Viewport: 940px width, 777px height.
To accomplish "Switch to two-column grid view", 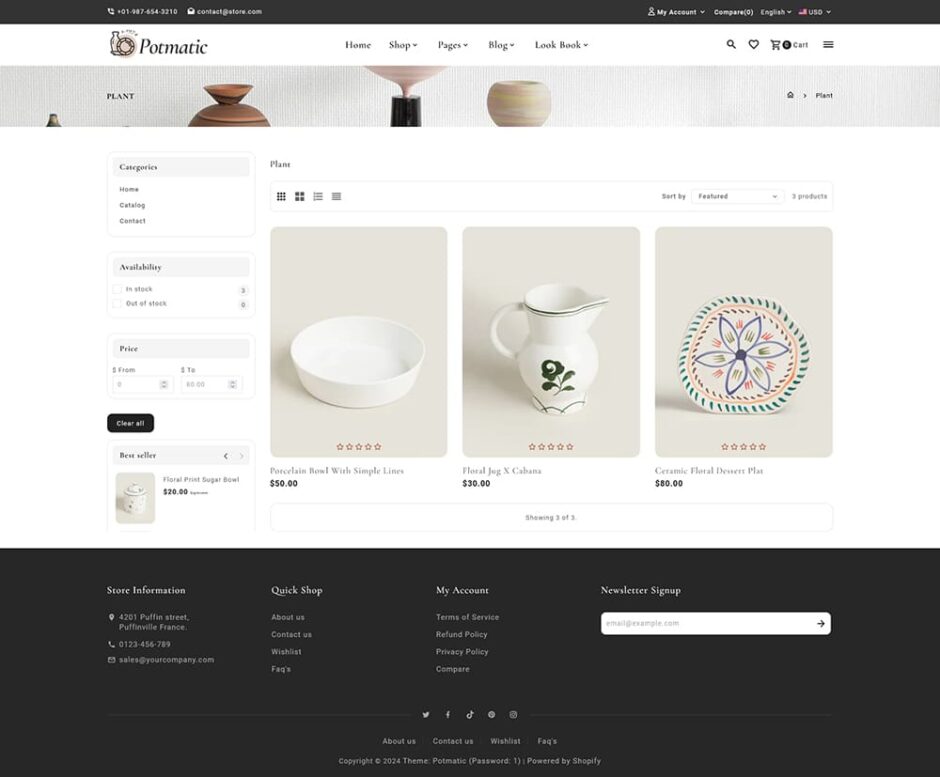I will [300, 196].
